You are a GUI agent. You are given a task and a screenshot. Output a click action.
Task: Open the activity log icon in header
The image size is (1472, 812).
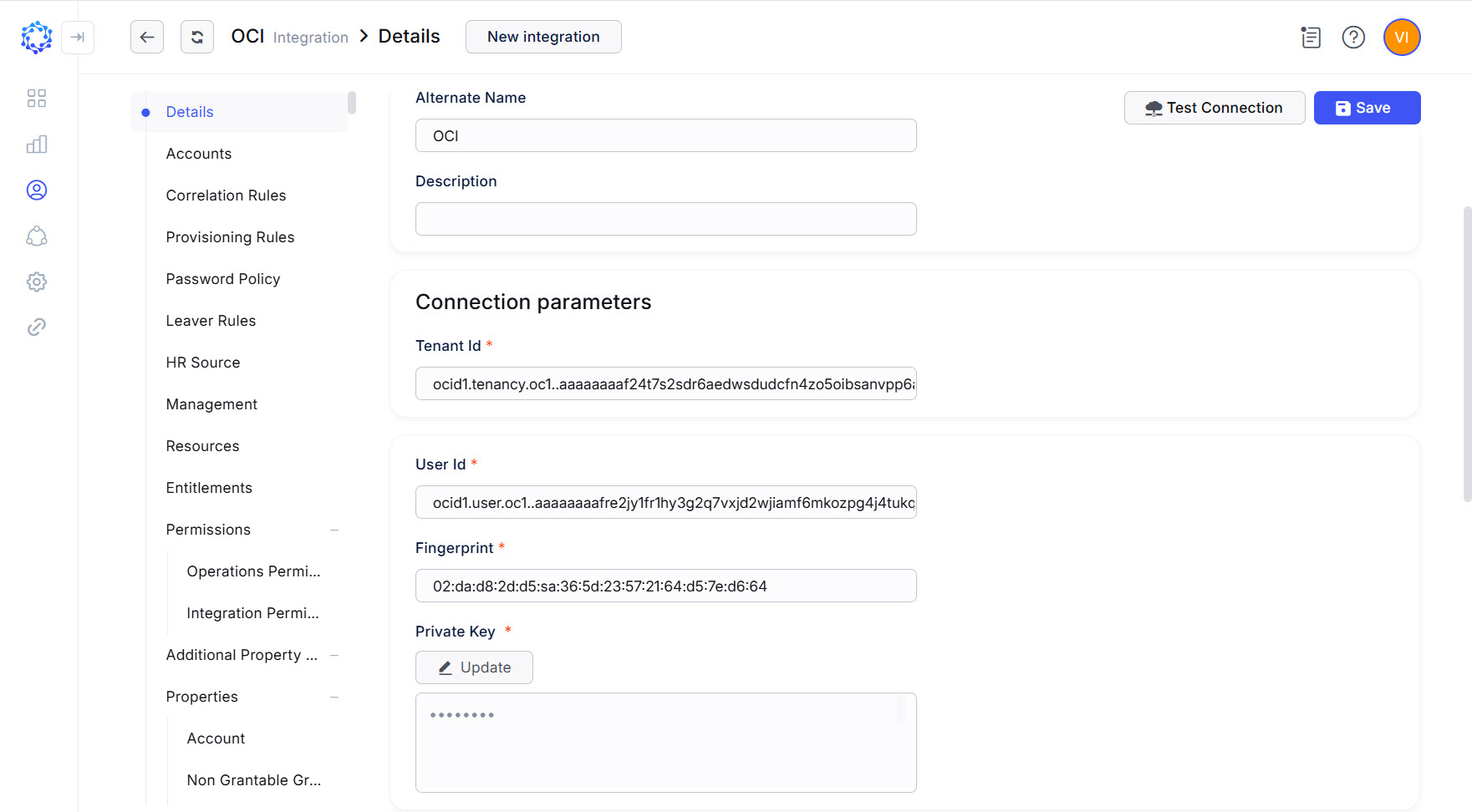(1310, 37)
